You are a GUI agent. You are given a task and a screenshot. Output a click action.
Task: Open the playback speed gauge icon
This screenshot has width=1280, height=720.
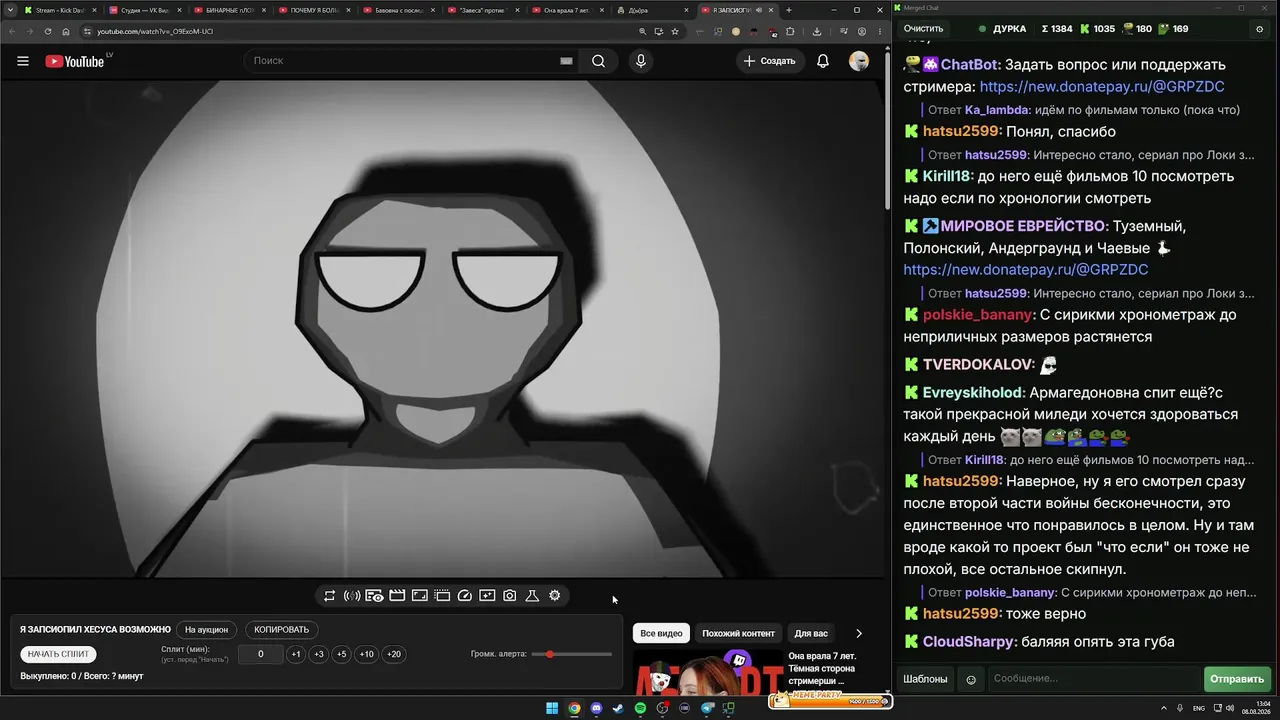tap(465, 596)
